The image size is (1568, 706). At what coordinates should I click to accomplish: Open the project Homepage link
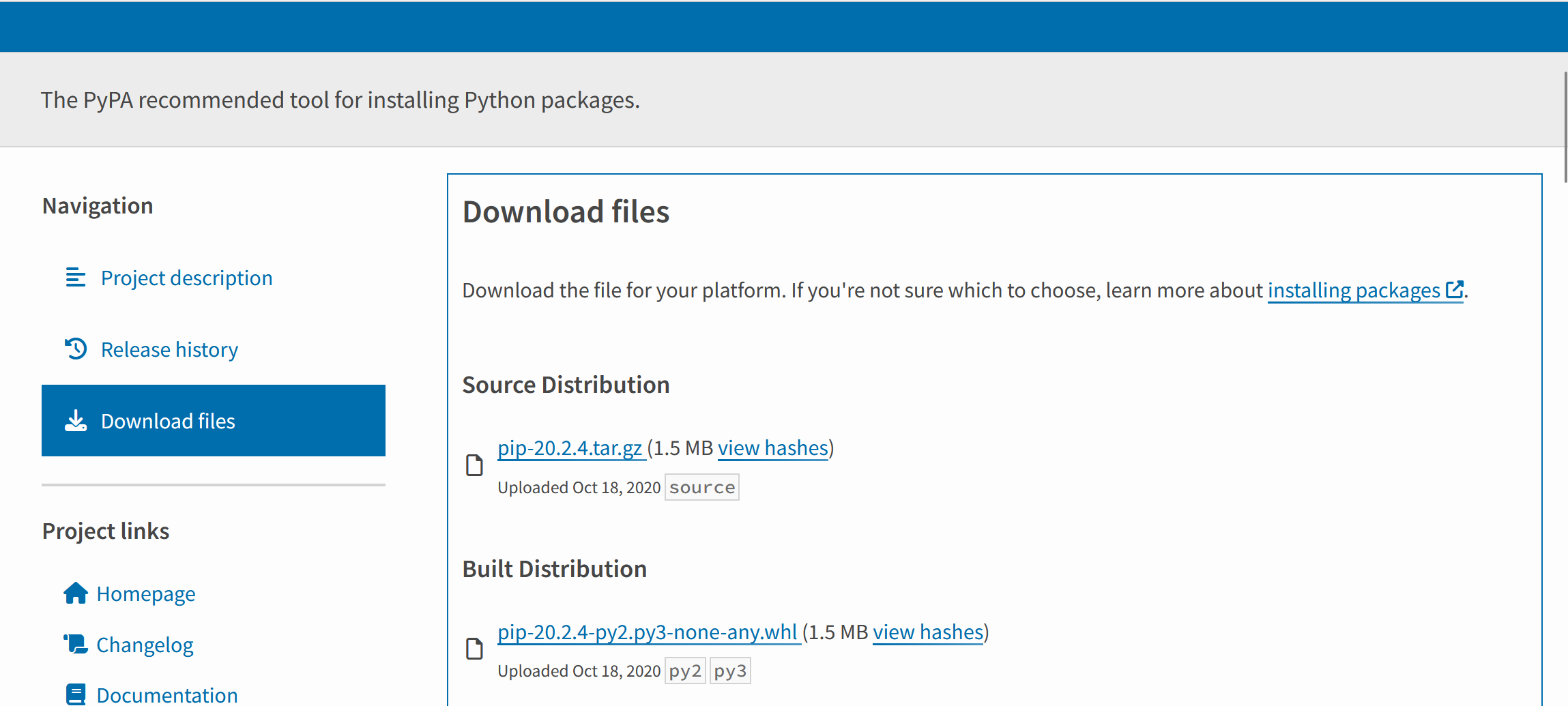(x=146, y=593)
